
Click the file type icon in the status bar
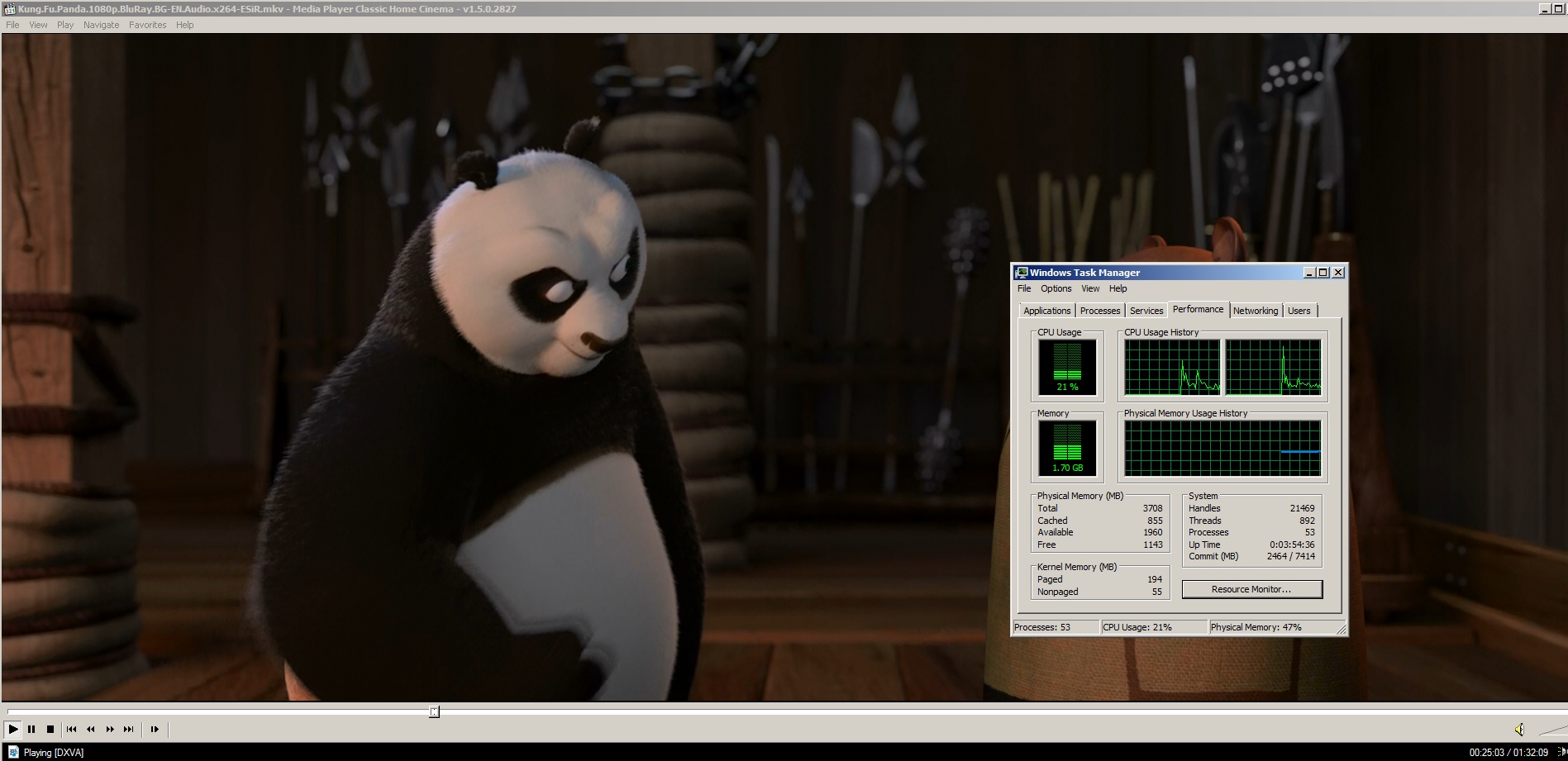tap(13, 752)
